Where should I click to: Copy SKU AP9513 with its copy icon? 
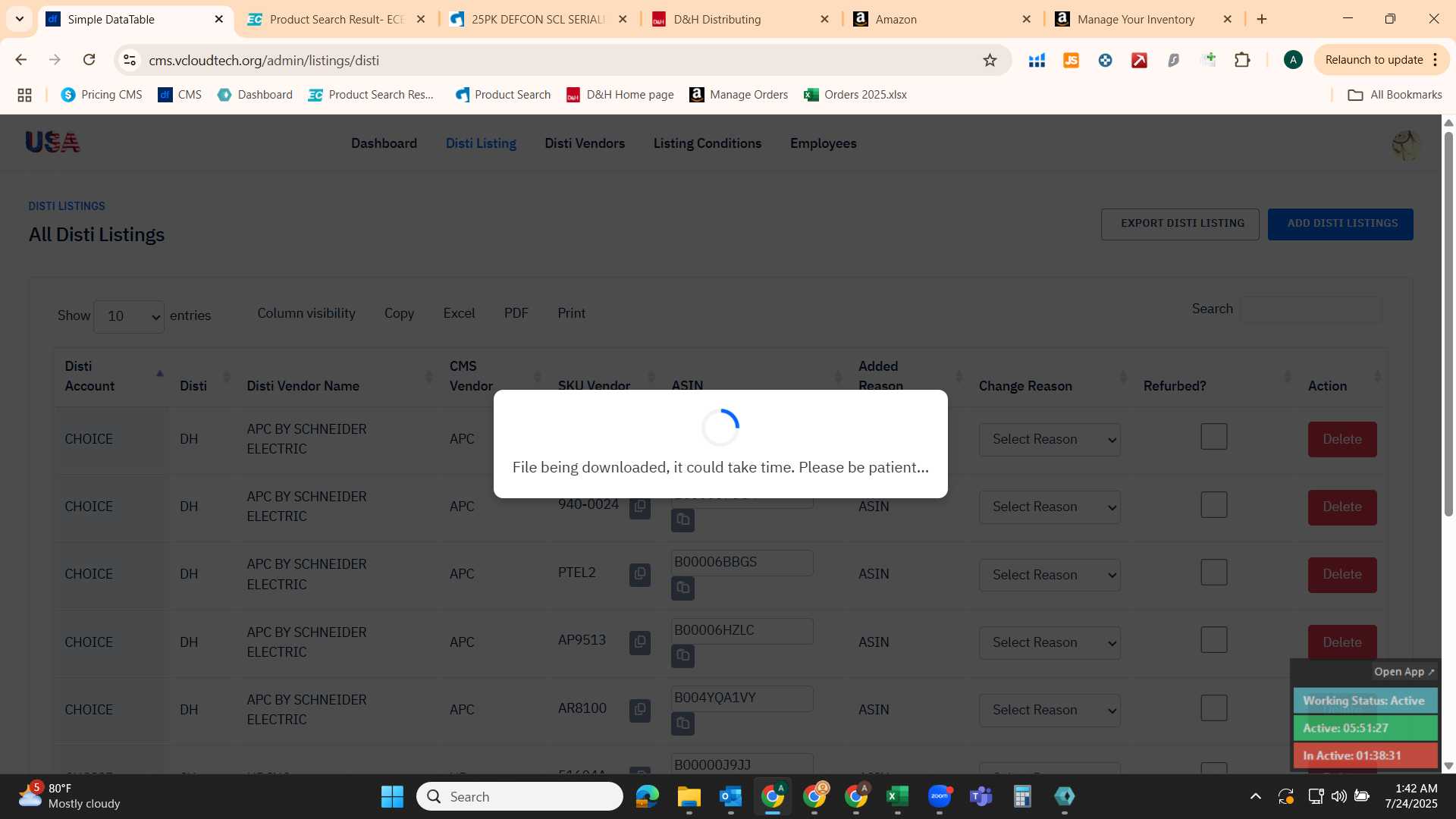coord(640,642)
